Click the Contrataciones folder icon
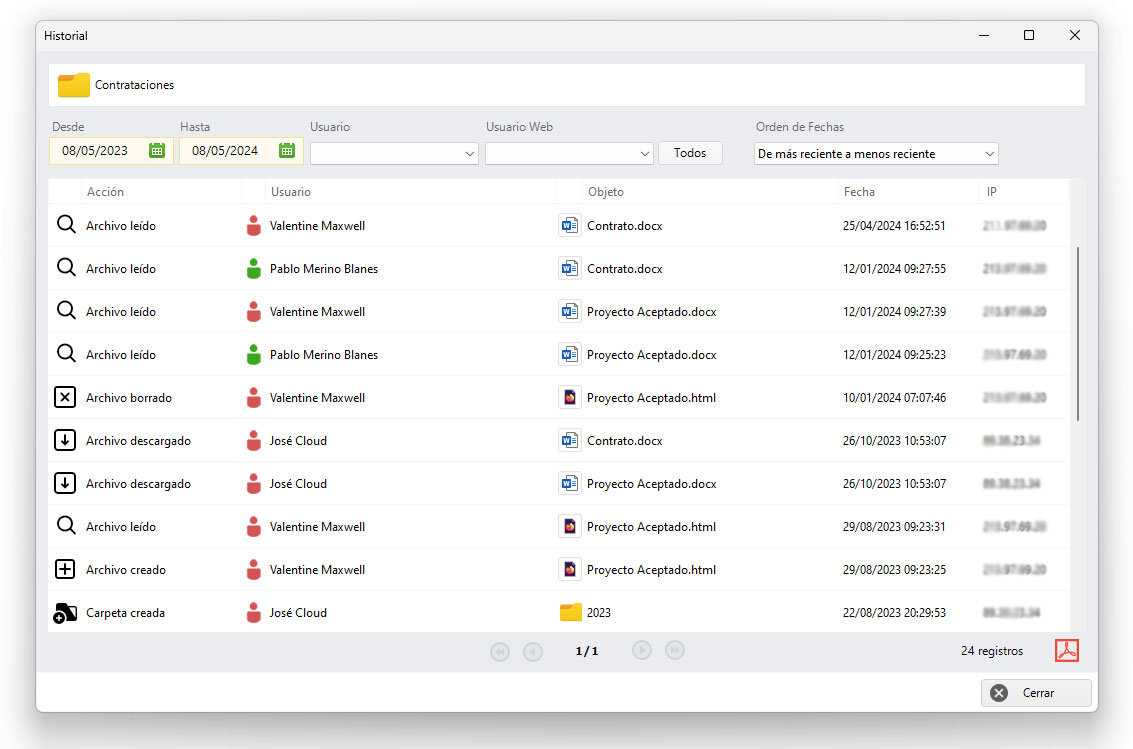Image resolution: width=1133 pixels, height=749 pixels. coord(74,85)
